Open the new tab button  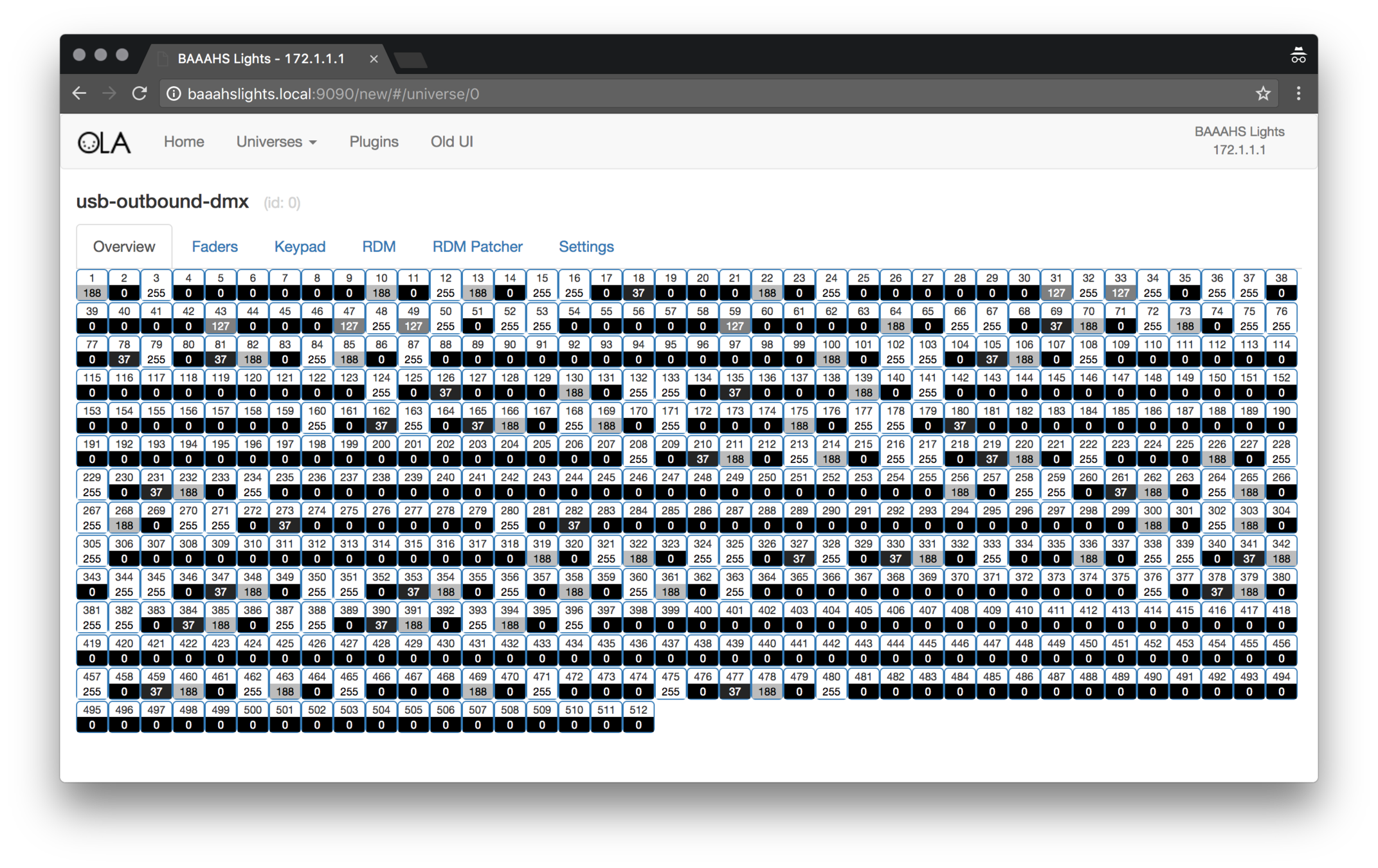[411, 60]
